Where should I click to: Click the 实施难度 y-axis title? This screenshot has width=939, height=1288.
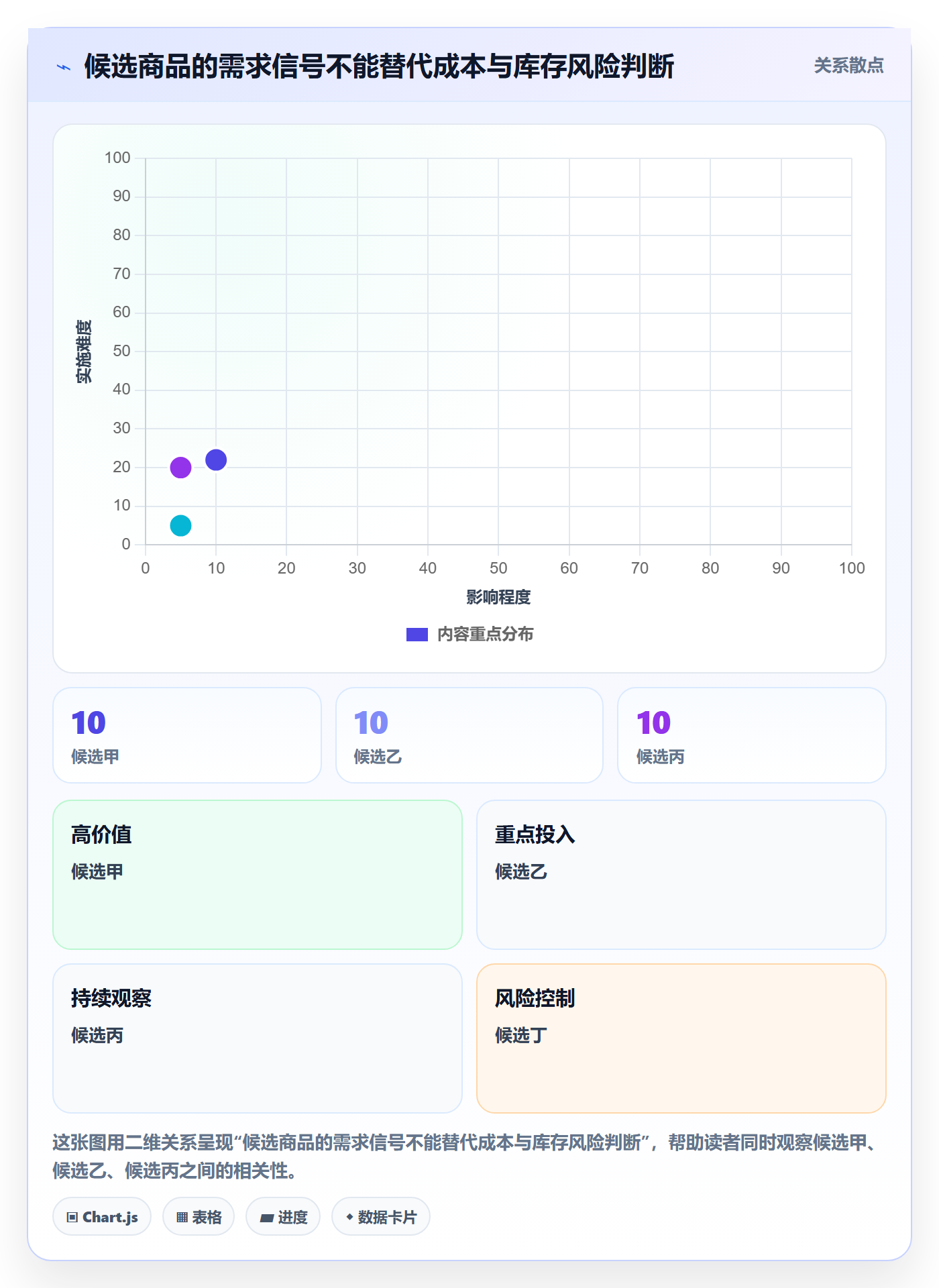point(84,352)
